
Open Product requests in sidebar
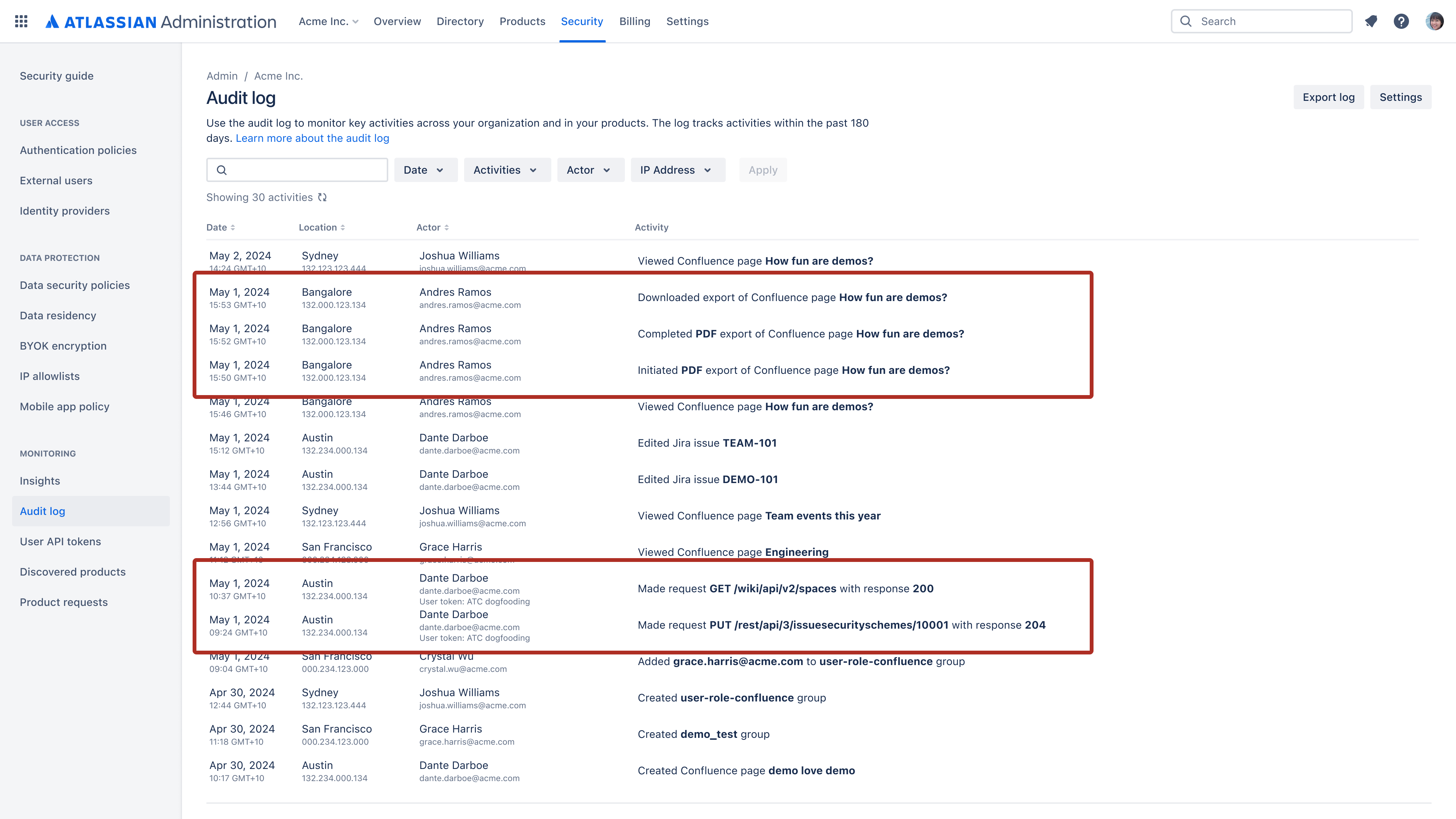63,602
